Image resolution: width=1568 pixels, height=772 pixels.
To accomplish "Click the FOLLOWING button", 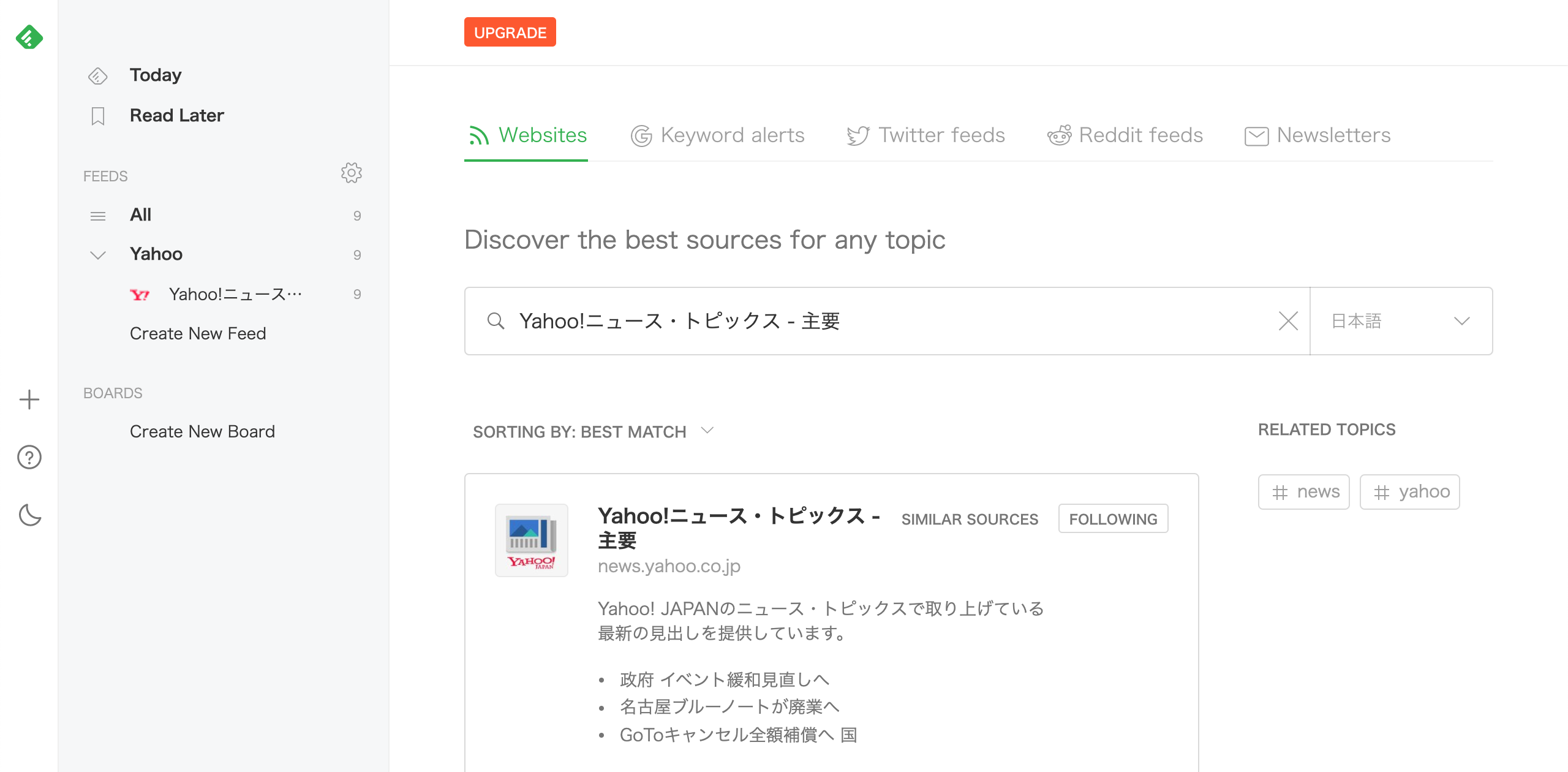I will point(1113,519).
